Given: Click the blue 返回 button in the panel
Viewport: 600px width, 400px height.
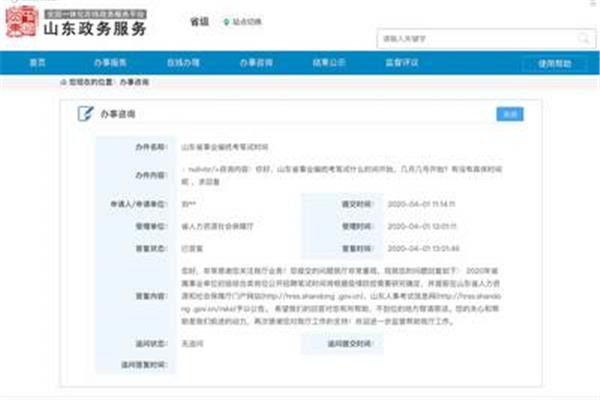Looking at the screenshot, I should (x=510, y=114).
